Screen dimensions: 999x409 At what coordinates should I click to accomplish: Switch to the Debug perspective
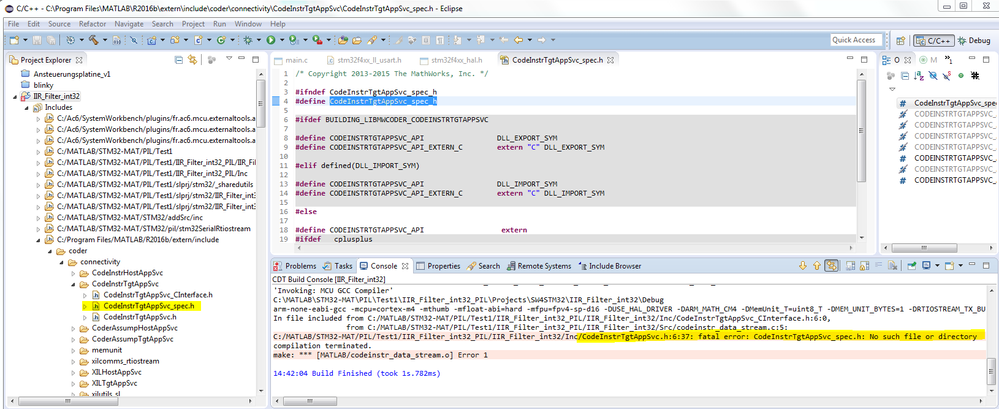(x=973, y=40)
